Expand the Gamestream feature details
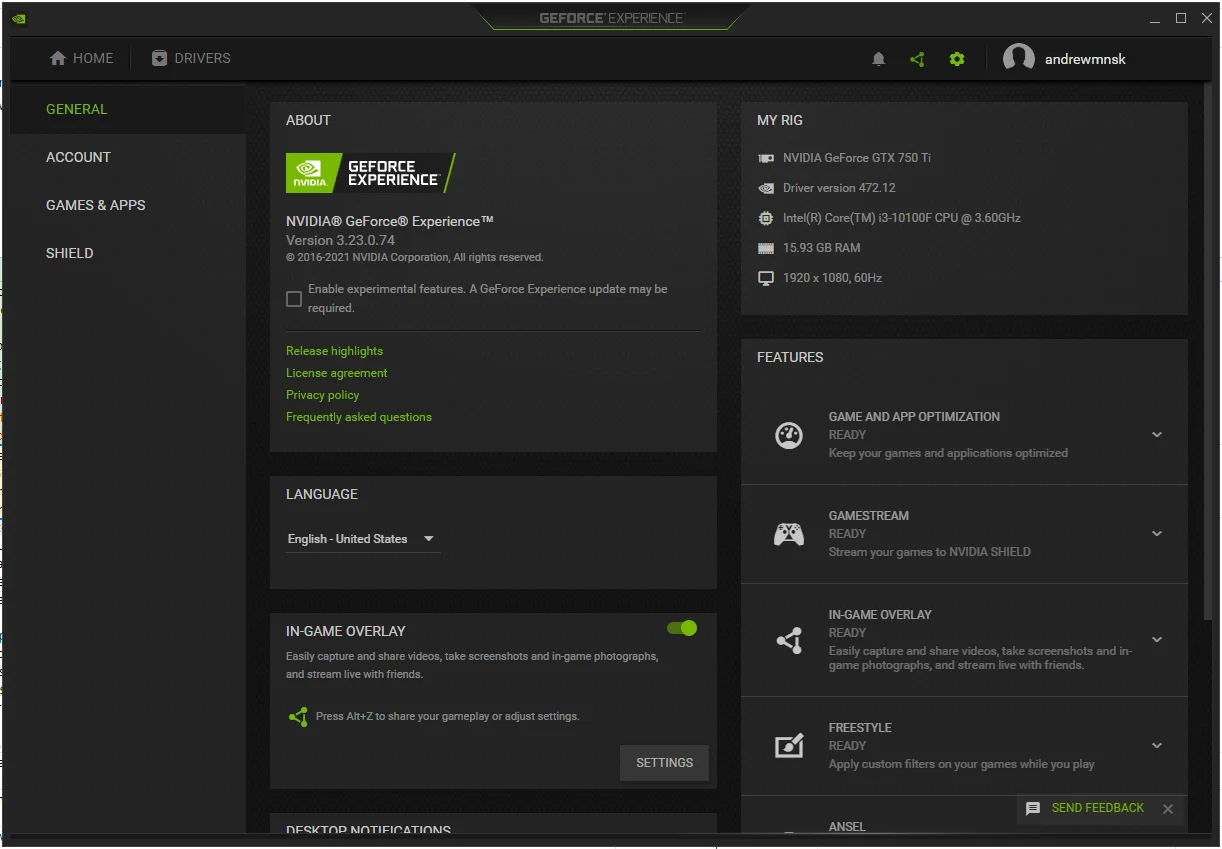1222x849 pixels. [x=1157, y=534]
